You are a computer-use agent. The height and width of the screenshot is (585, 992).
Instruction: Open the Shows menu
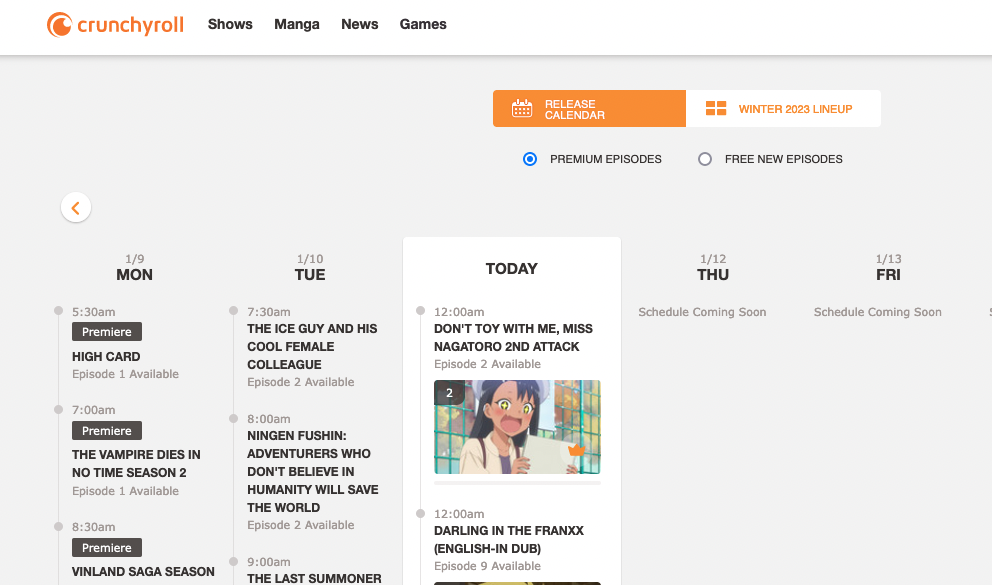point(230,24)
